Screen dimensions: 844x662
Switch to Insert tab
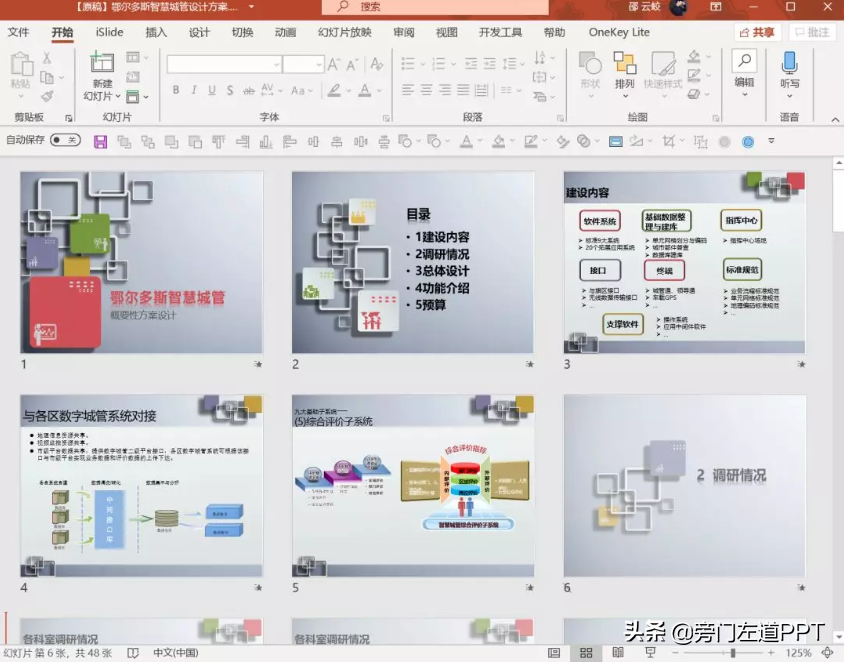[x=156, y=32]
